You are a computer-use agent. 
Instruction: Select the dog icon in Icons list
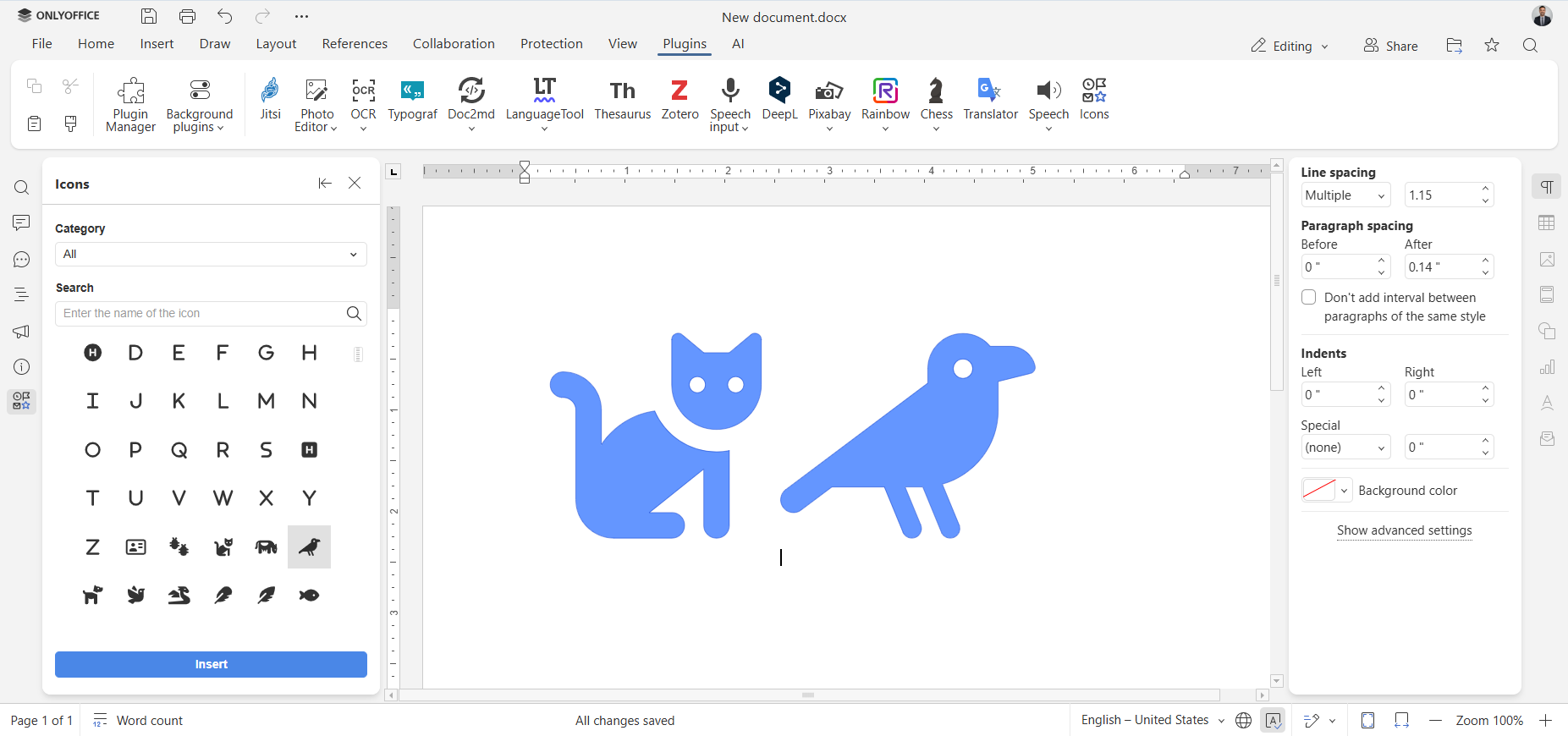(92, 596)
